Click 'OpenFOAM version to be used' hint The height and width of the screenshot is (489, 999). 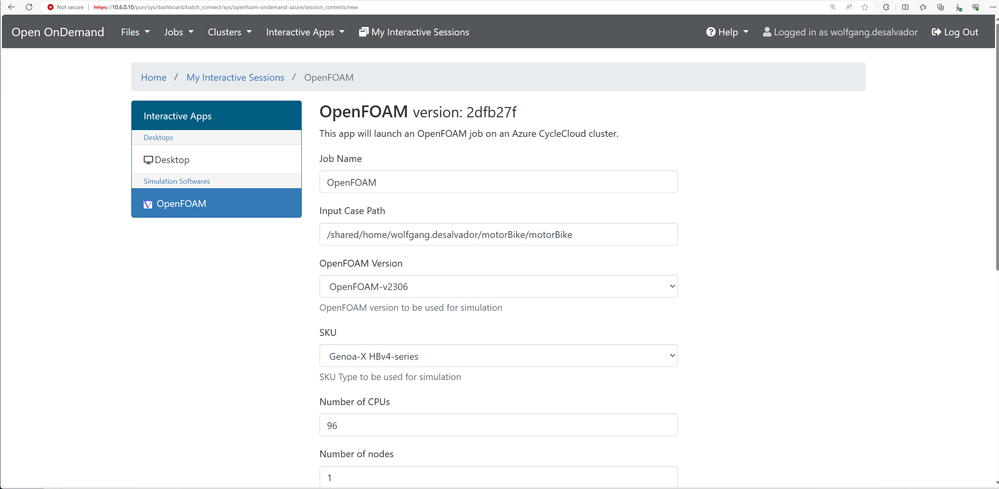click(x=411, y=308)
